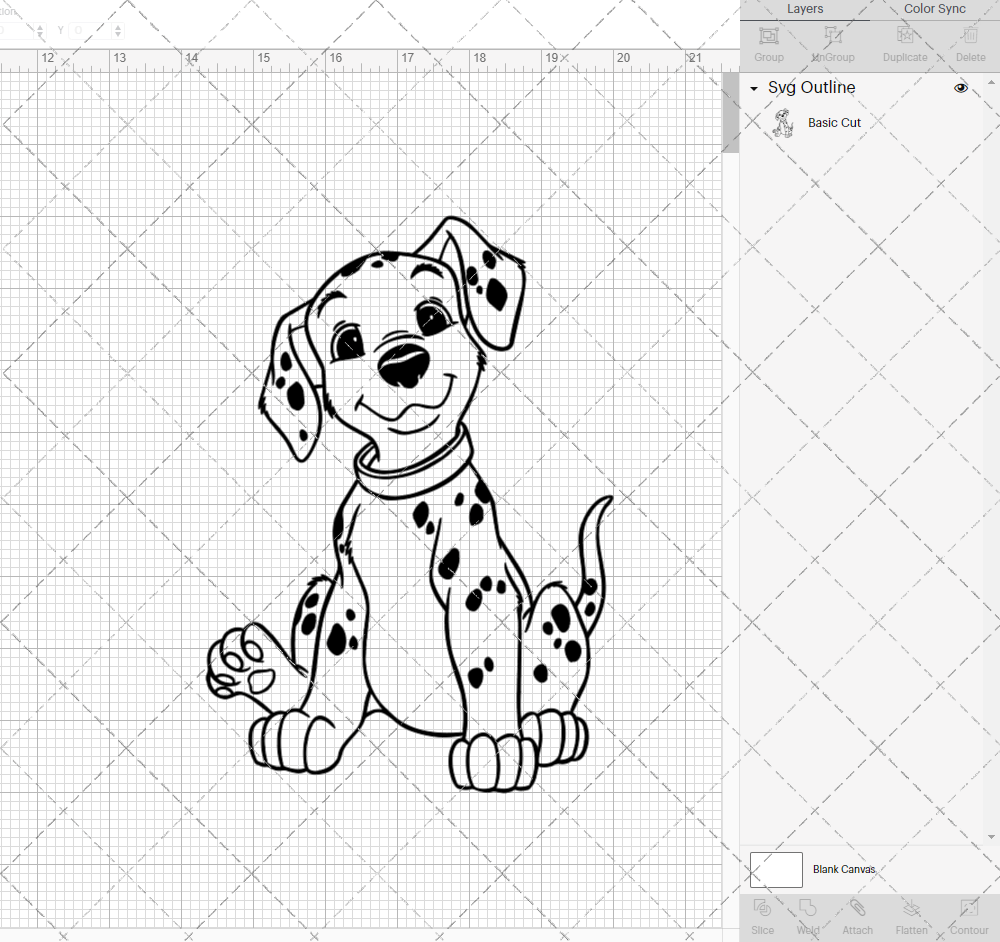Image resolution: width=1000 pixels, height=942 pixels.
Task: Click the Delete trash icon
Action: coord(970,35)
